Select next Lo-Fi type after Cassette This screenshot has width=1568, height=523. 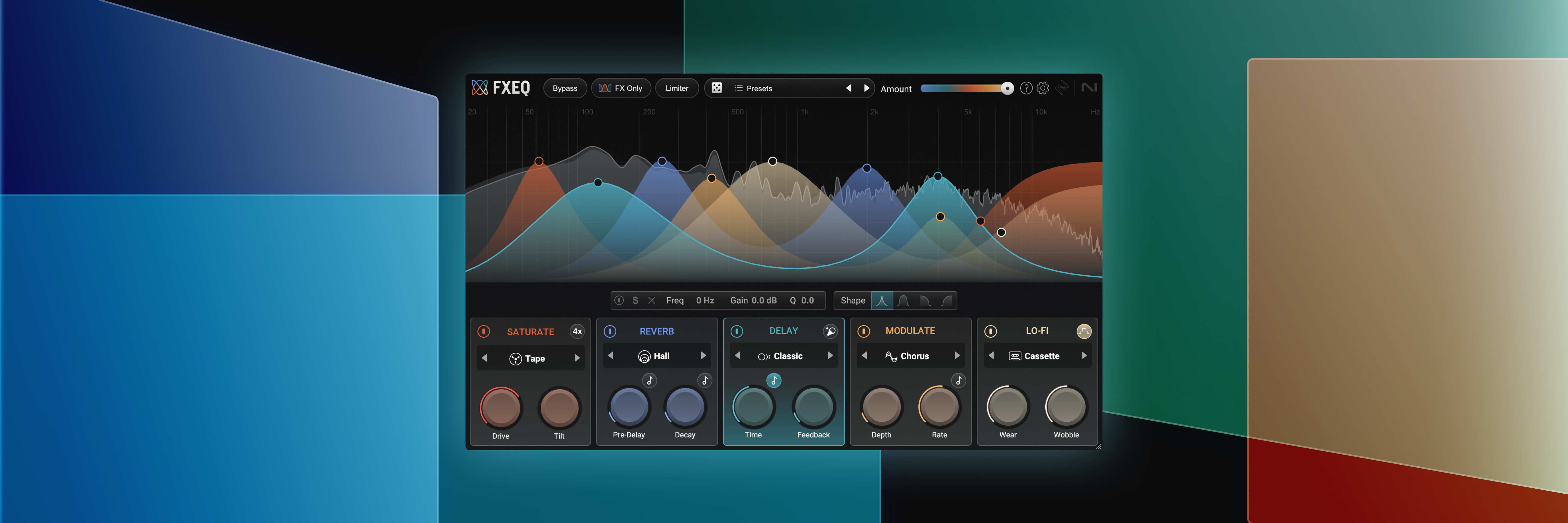(x=1084, y=355)
